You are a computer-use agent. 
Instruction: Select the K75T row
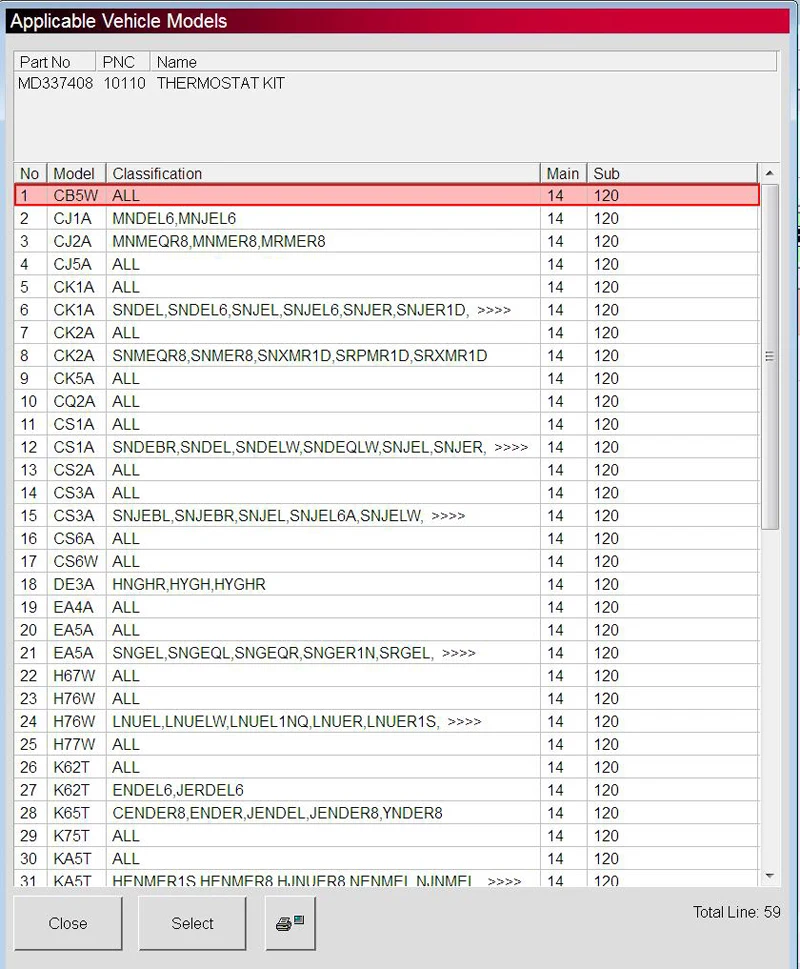(387, 836)
